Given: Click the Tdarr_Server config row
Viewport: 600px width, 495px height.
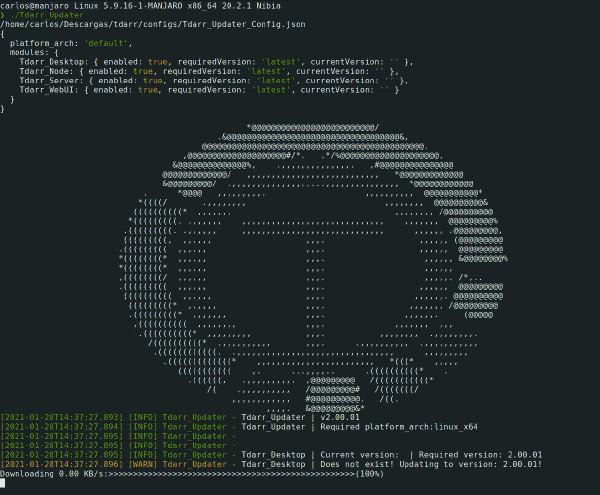Looking at the screenshot, I should pos(214,81).
